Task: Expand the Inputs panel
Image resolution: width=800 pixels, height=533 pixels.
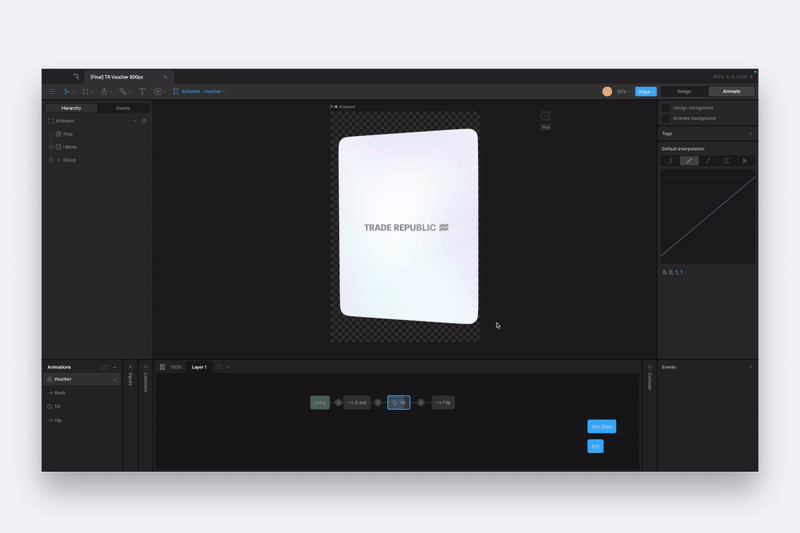Action: click(x=130, y=367)
